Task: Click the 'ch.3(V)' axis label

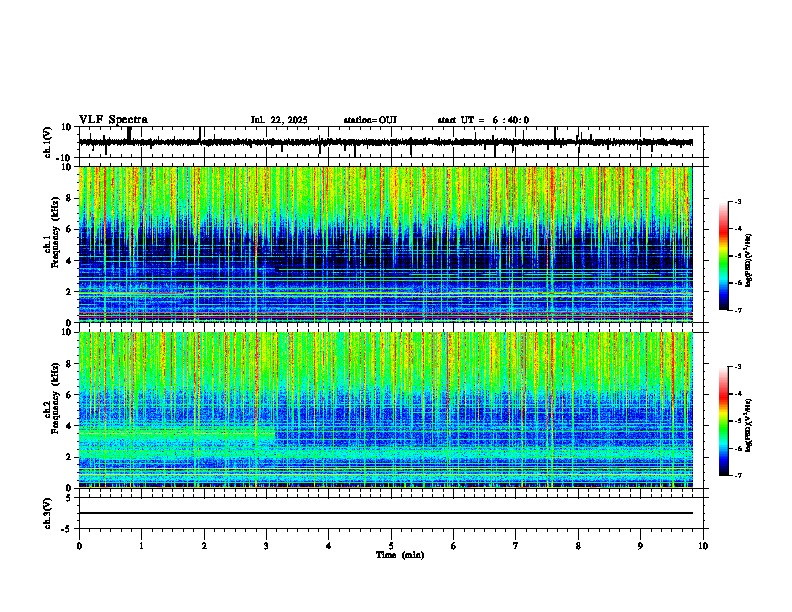Action: pyautogui.click(x=48, y=513)
